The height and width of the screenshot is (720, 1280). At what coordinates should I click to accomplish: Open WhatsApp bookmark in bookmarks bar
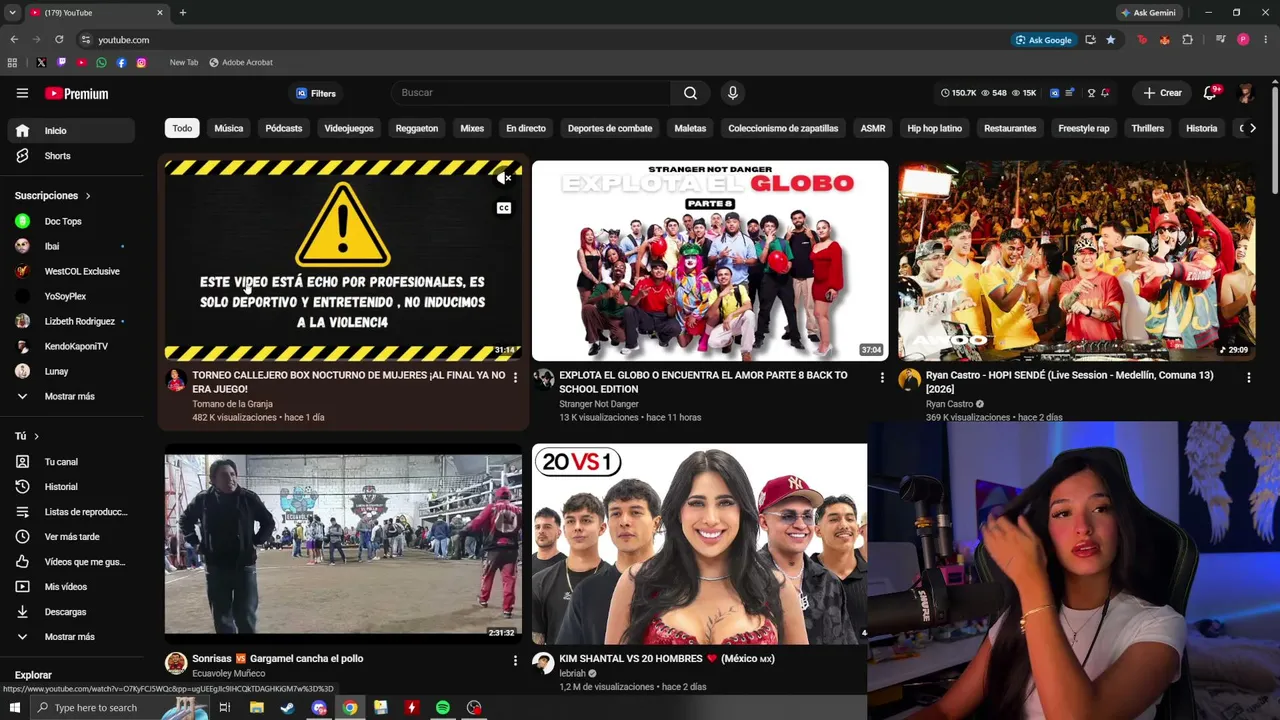(101, 62)
